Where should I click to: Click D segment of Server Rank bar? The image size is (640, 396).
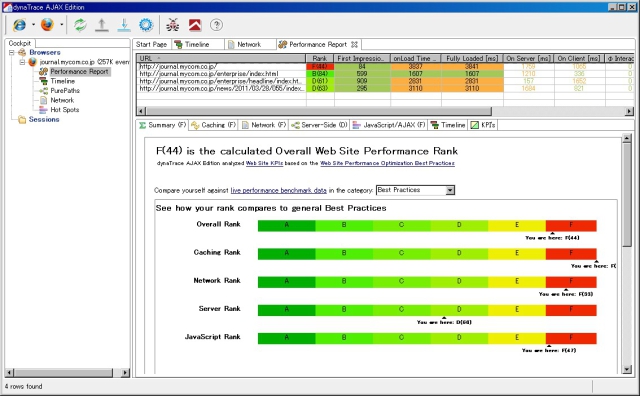[x=459, y=310]
